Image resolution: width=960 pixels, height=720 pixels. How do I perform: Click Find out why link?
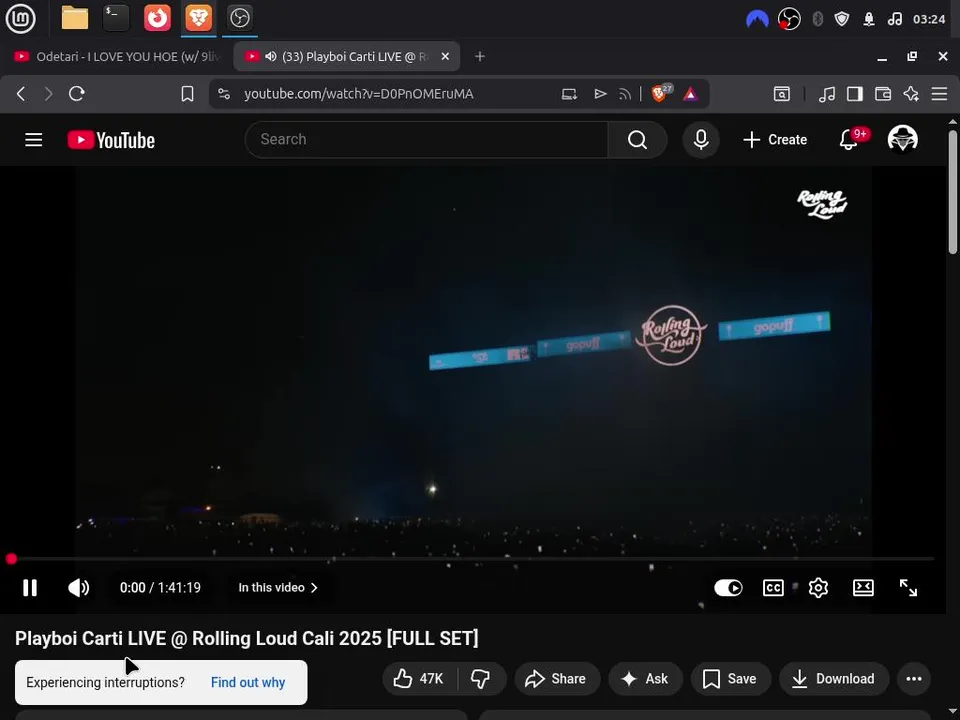248,683
